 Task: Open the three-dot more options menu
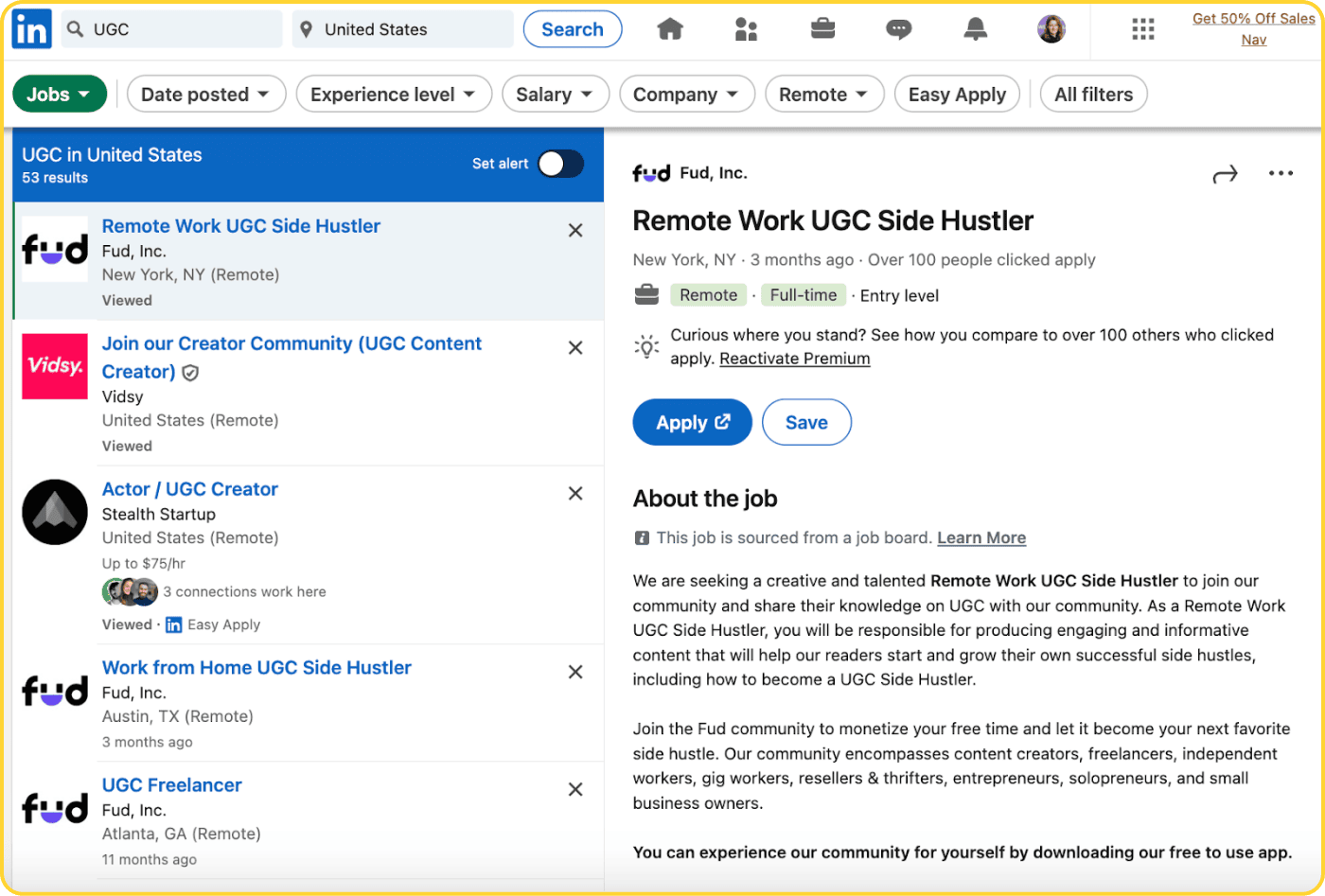point(1281,173)
